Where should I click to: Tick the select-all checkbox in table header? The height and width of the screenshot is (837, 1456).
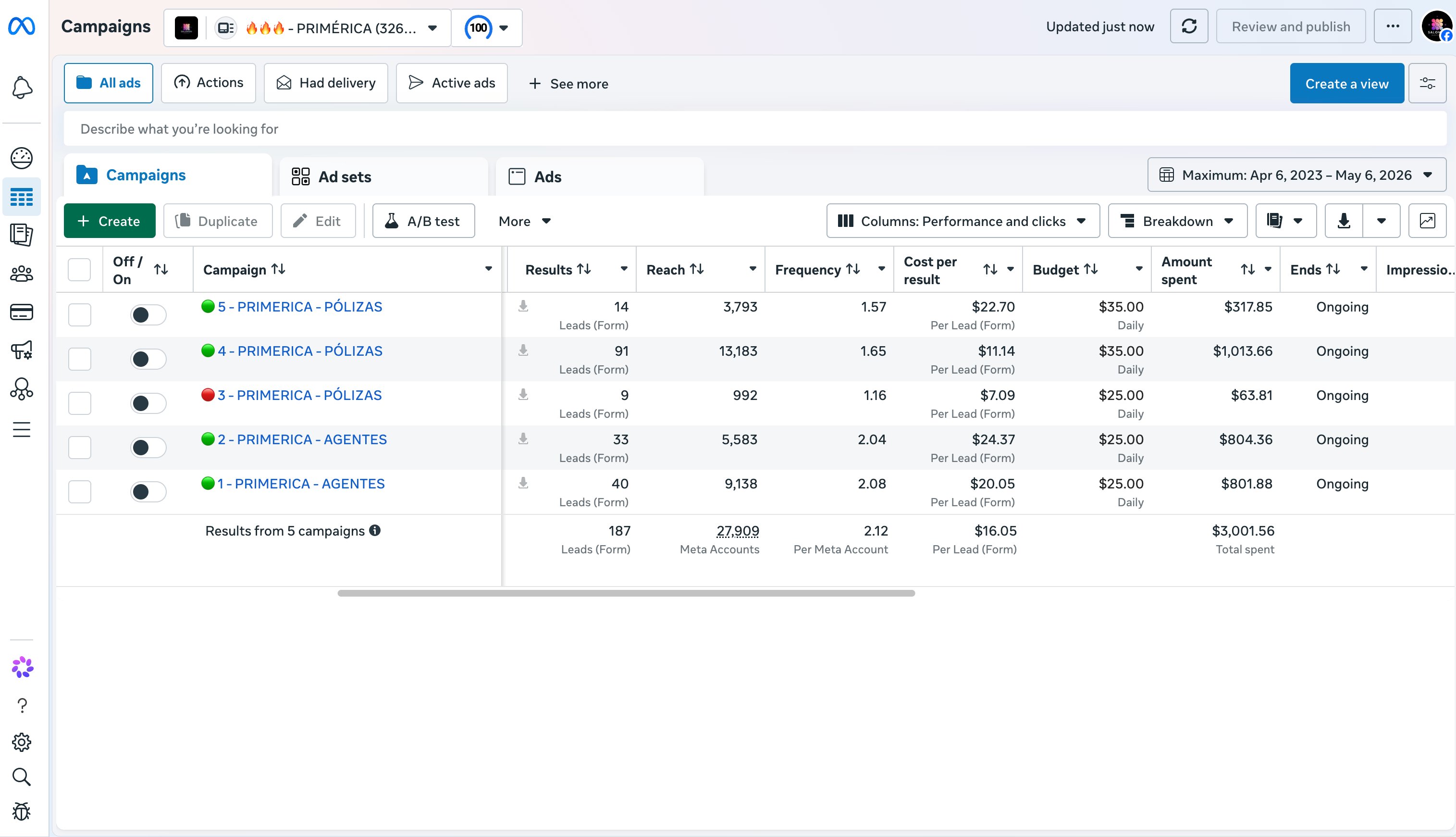(x=79, y=269)
